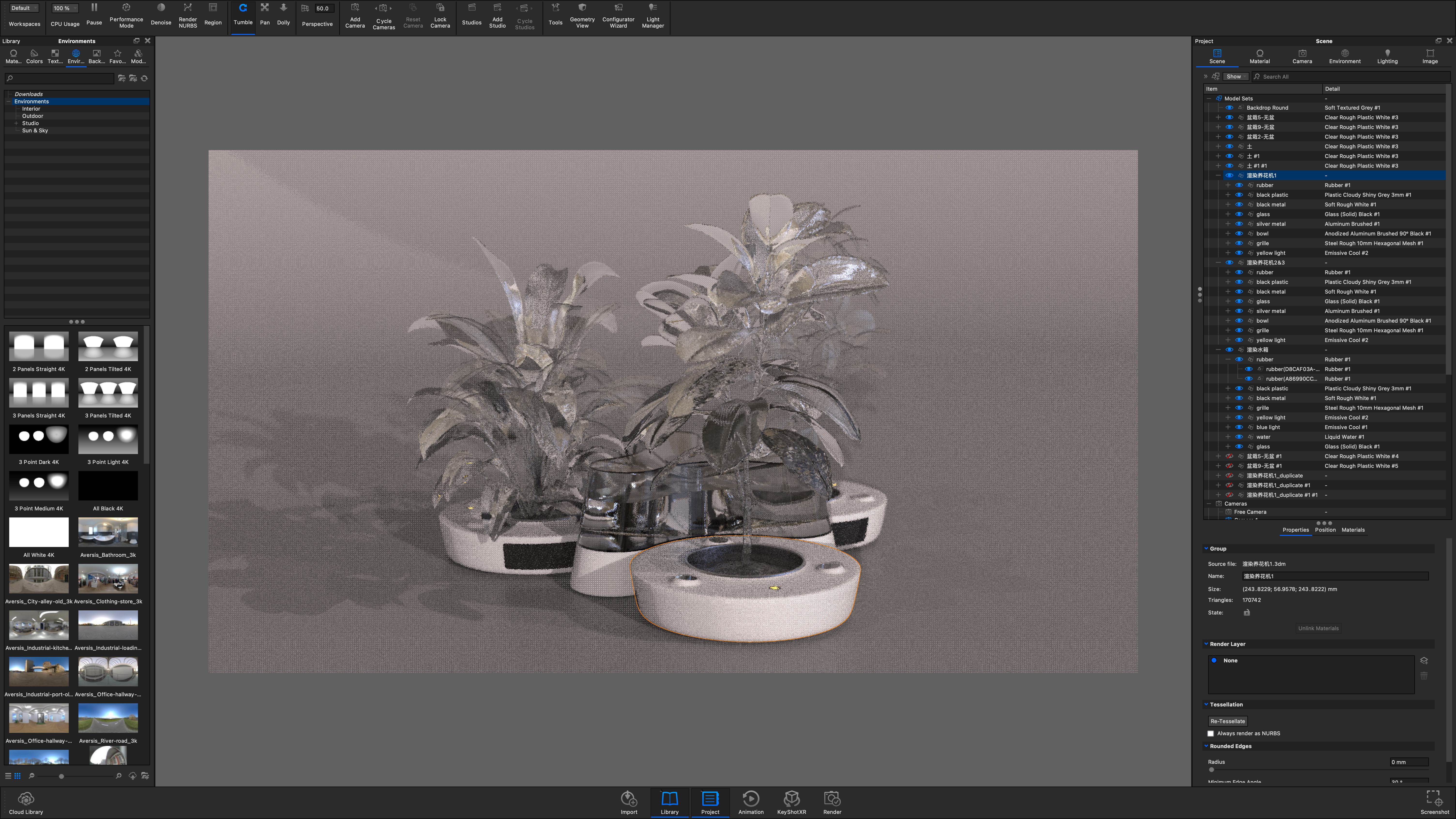
Task: Click the Re-Tessellate button
Action: click(1228, 721)
